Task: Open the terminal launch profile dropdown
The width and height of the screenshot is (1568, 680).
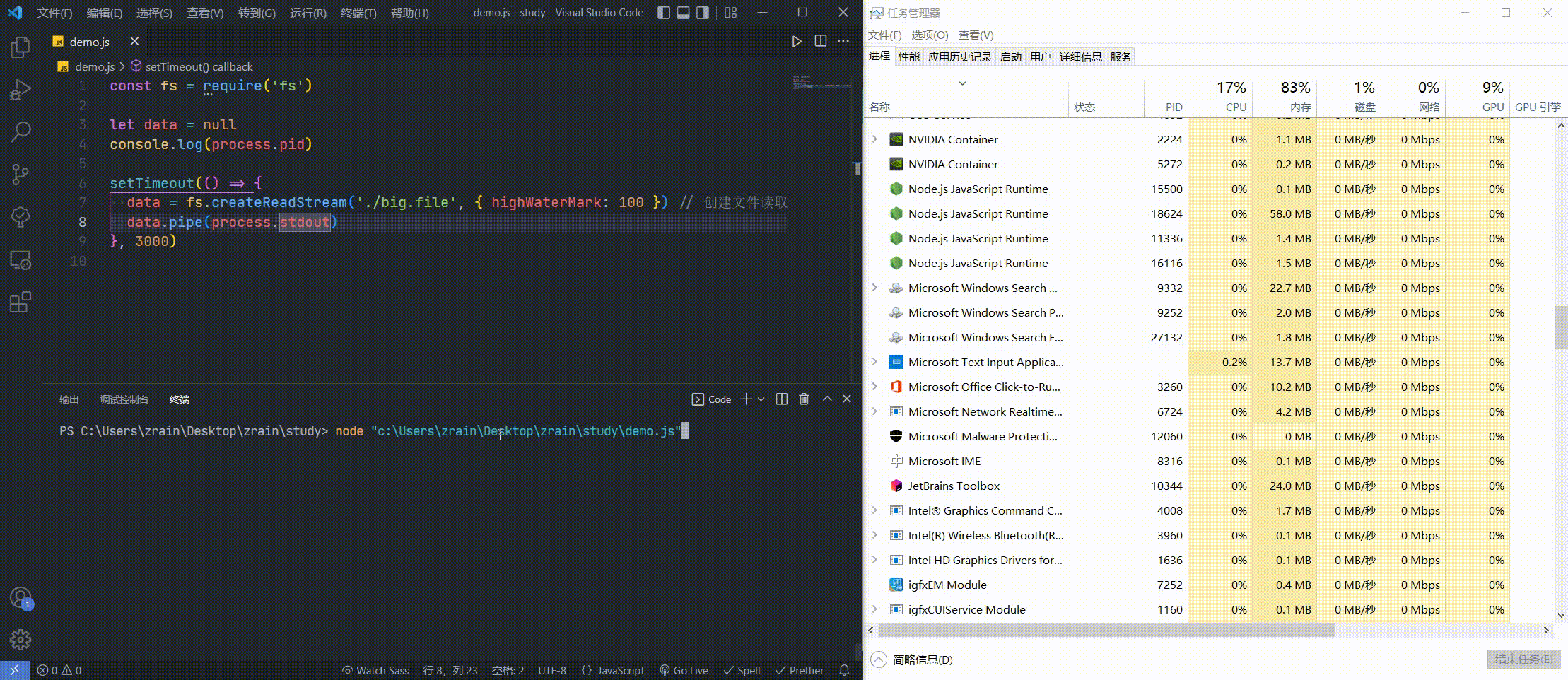Action: [x=761, y=399]
